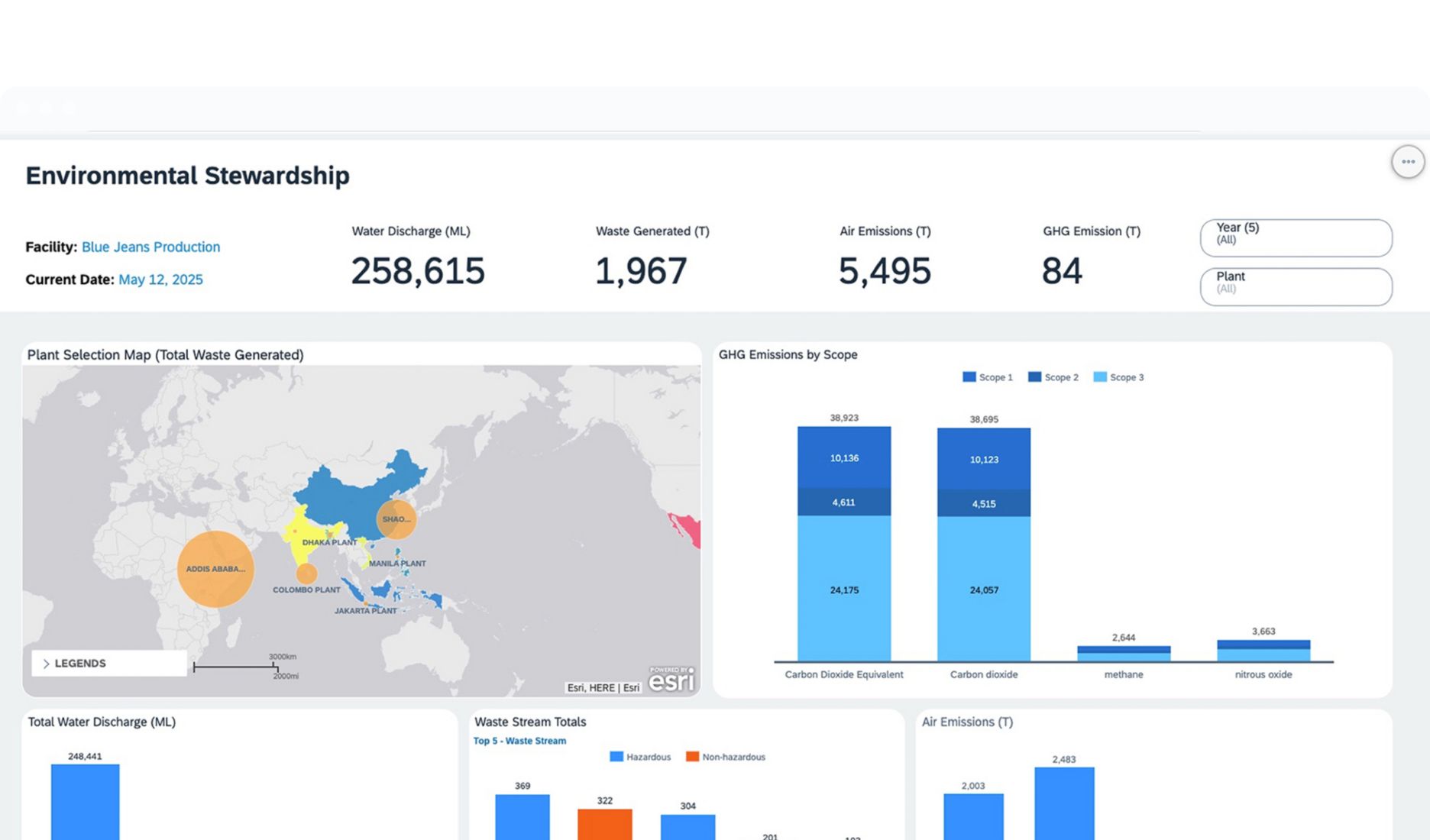
Task: Click the methane bar in GHG chart
Action: tap(1124, 654)
